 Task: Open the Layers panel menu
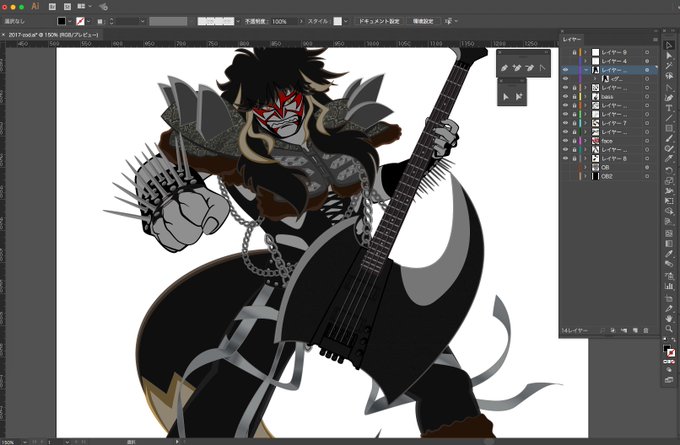655,39
